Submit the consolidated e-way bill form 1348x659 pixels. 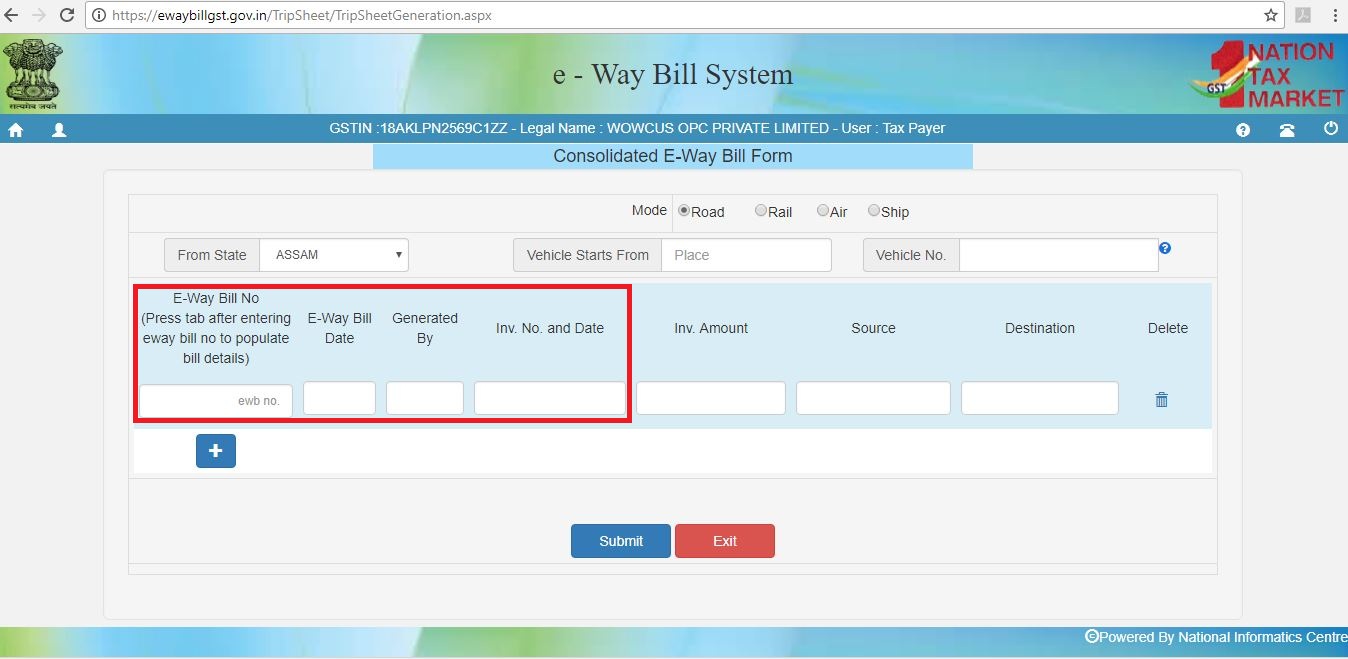[x=620, y=540]
